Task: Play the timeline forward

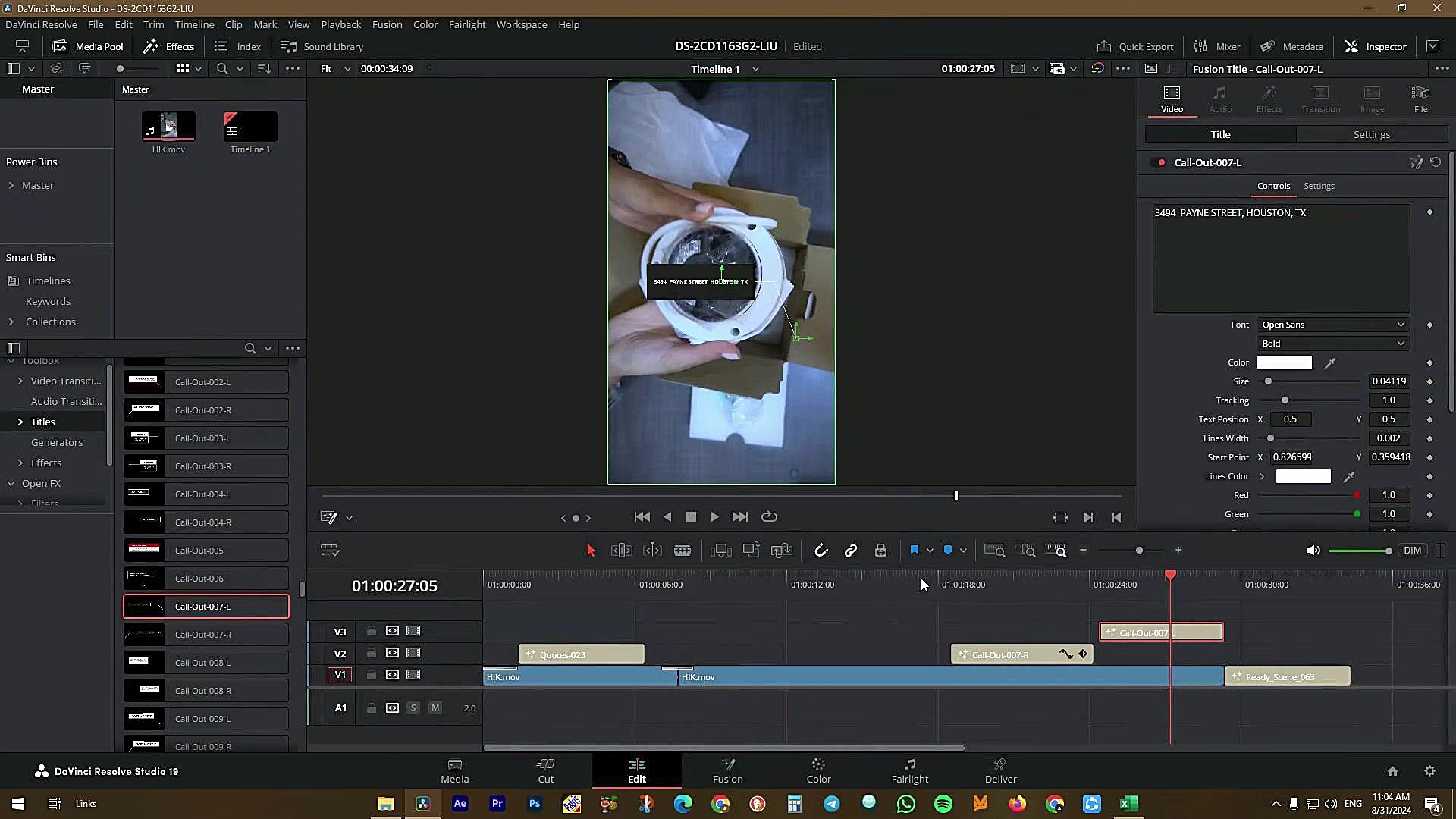Action: (x=714, y=517)
